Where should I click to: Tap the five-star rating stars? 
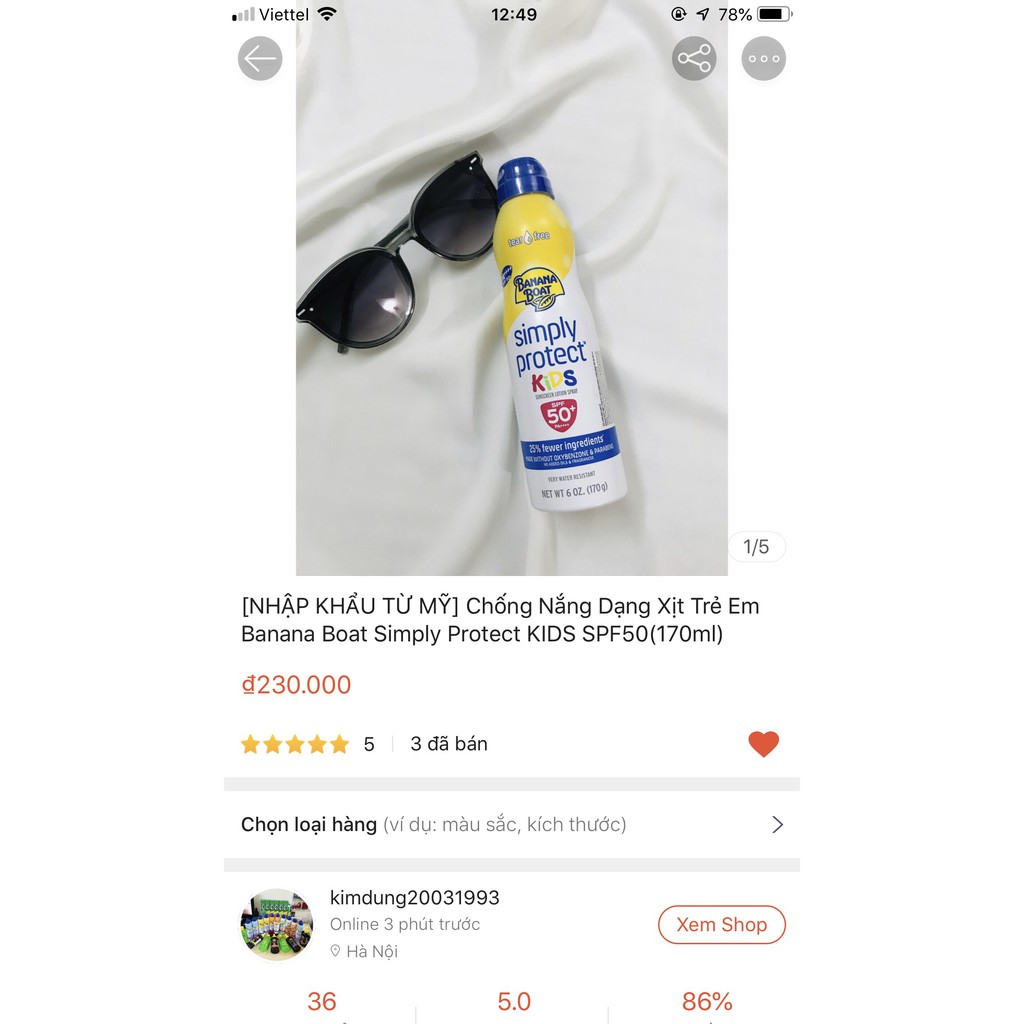click(x=295, y=744)
